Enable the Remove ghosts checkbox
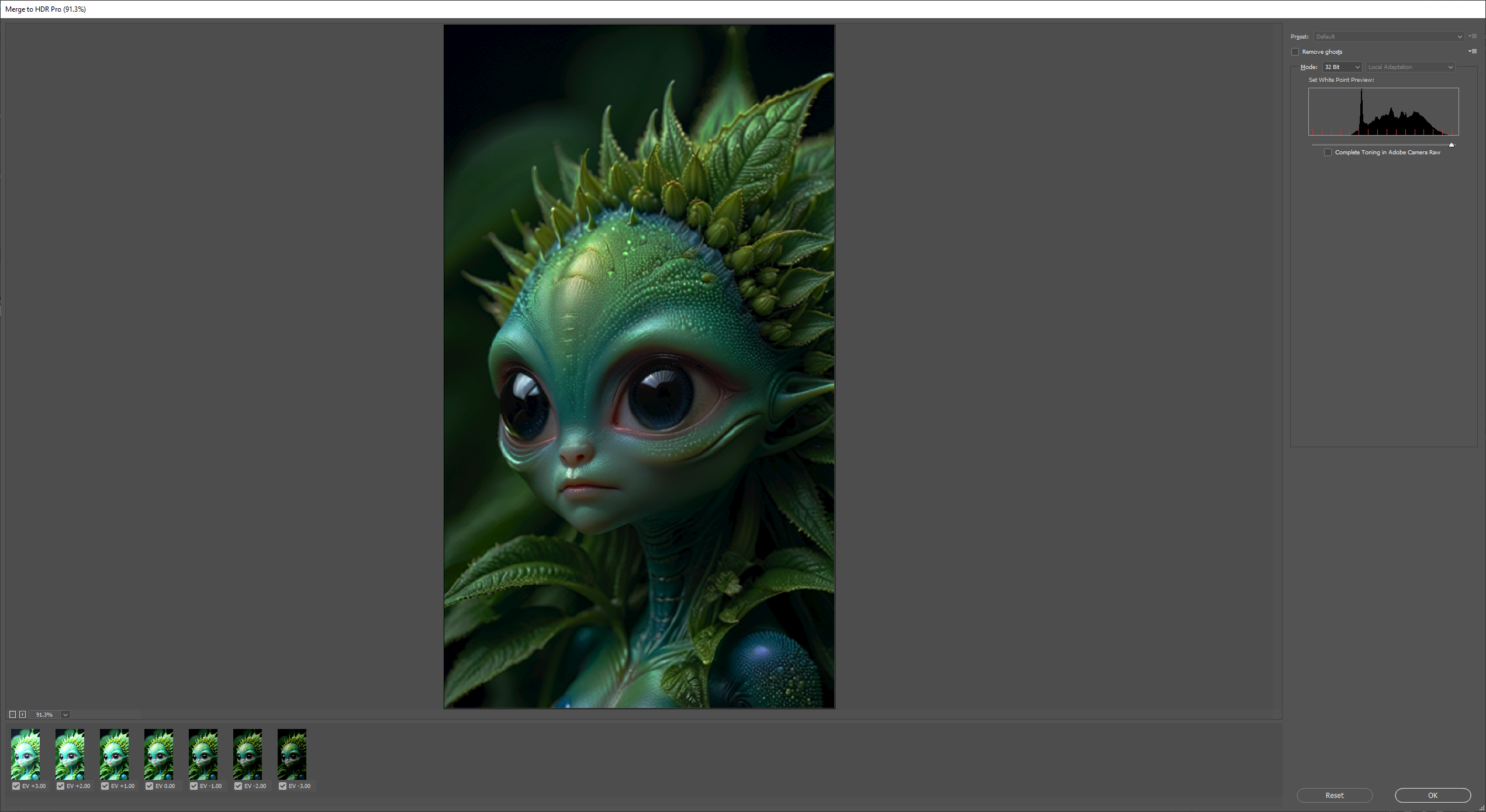Screen dimensions: 1486x812 [x=1295, y=51]
